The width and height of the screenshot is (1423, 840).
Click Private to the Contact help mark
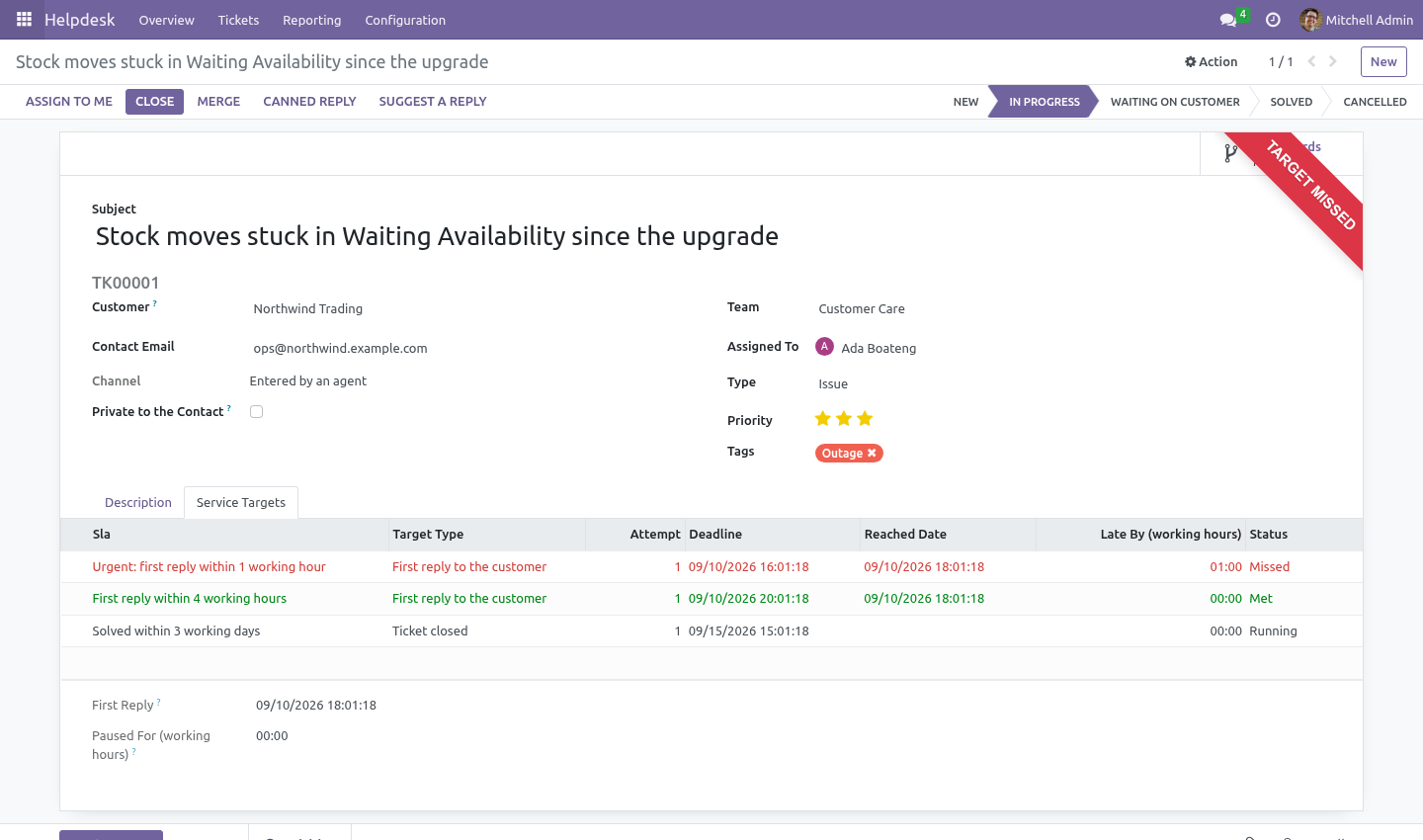(x=229, y=408)
